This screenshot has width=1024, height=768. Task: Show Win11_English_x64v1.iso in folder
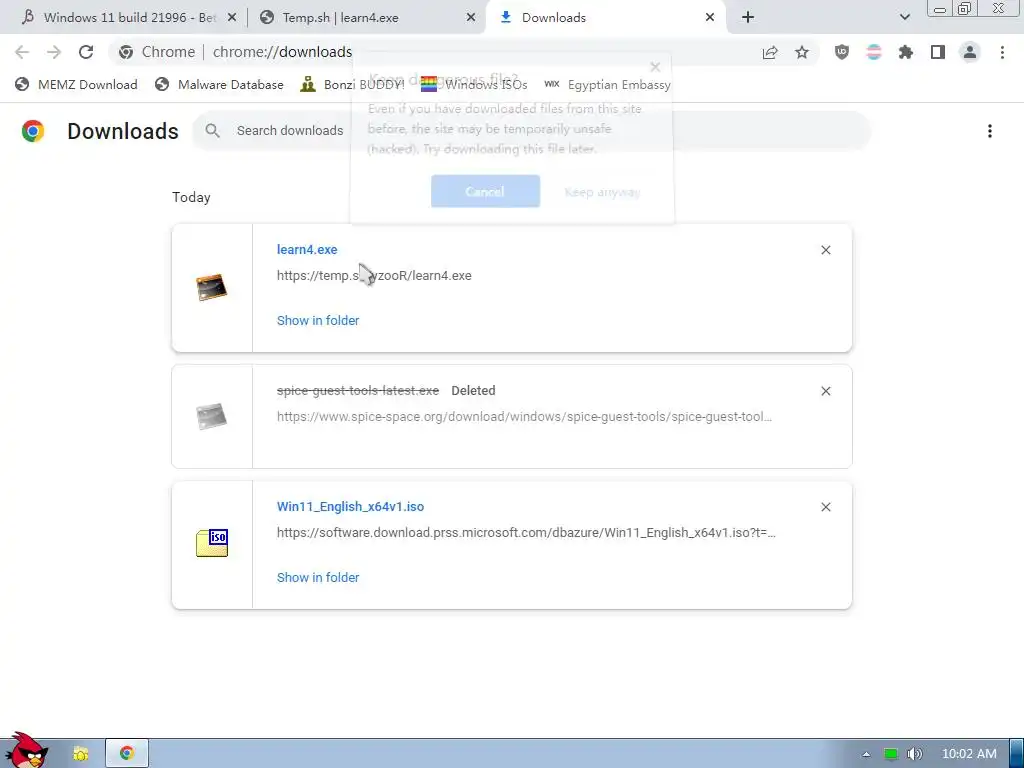point(318,578)
